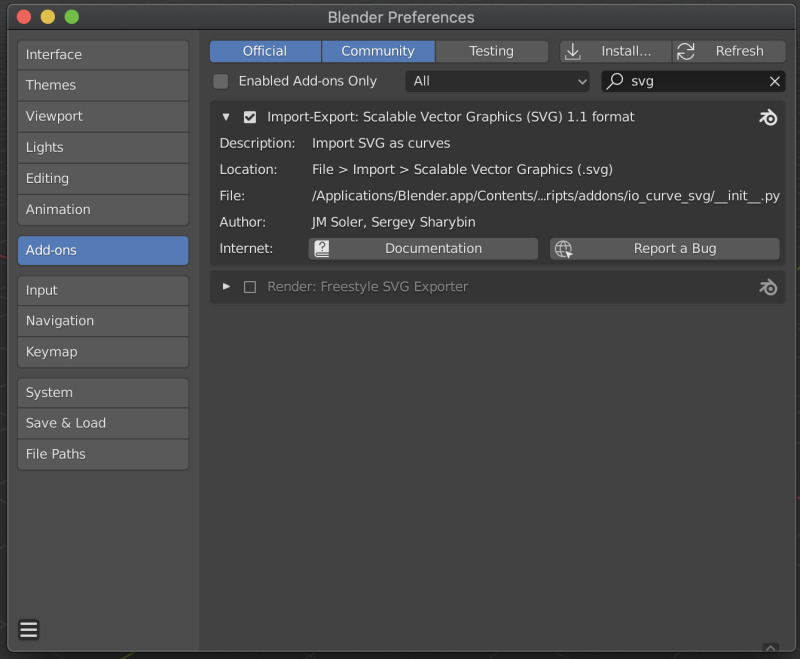800x659 pixels.
Task: Click the io_curve_svg file path text
Action: click(x=545, y=196)
